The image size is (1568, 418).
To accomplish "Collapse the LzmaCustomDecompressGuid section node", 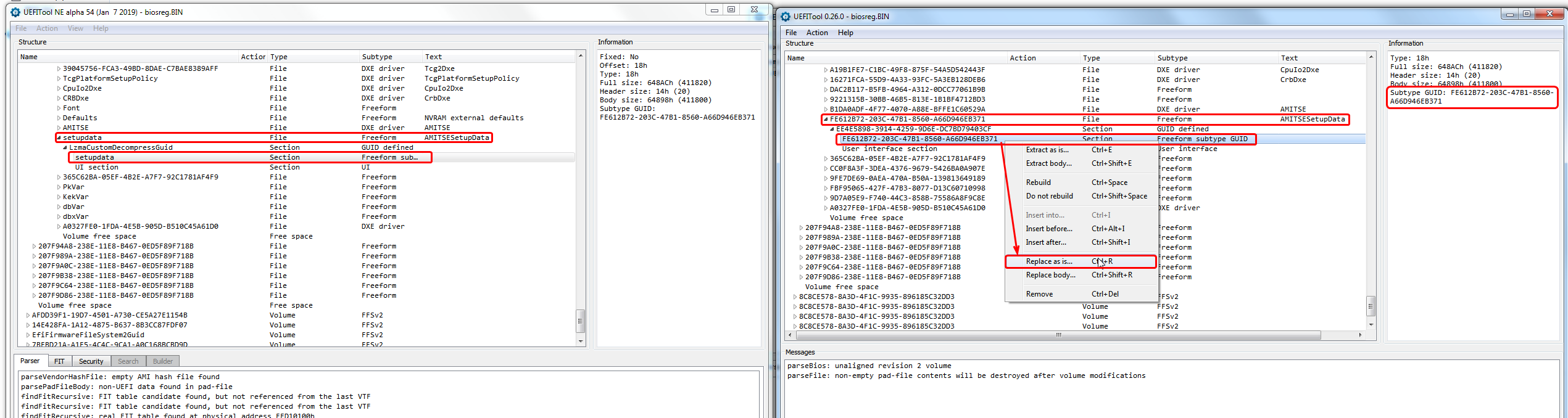I will [65, 148].
